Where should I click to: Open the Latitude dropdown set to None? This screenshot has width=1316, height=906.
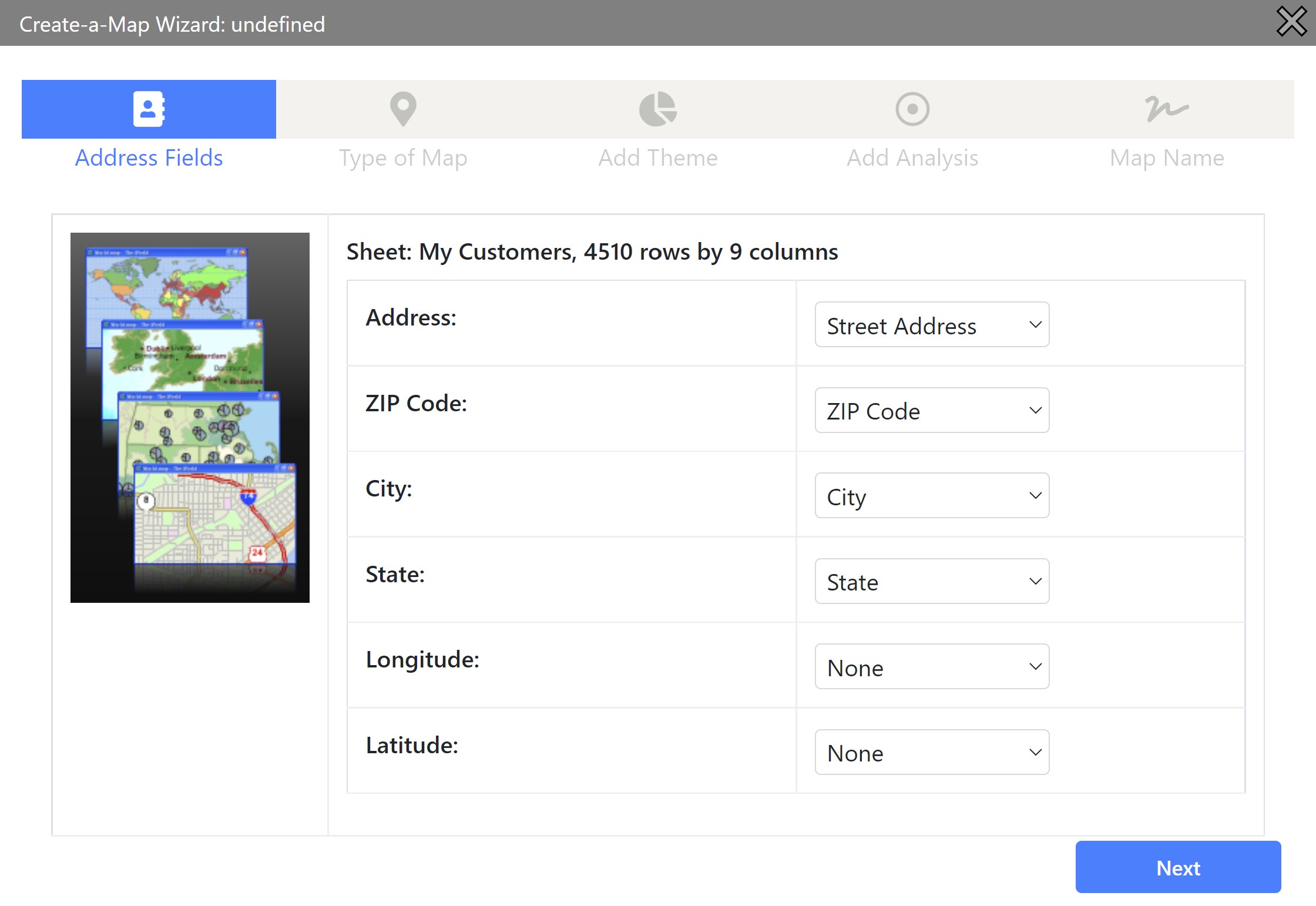pos(931,752)
